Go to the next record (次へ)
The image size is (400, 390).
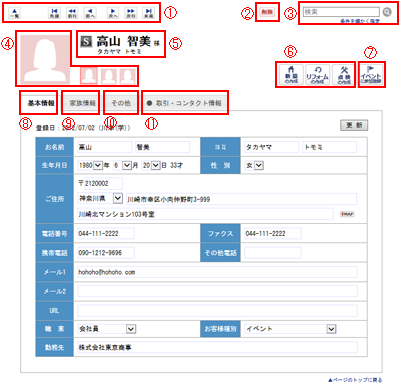[x=113, y=13]
